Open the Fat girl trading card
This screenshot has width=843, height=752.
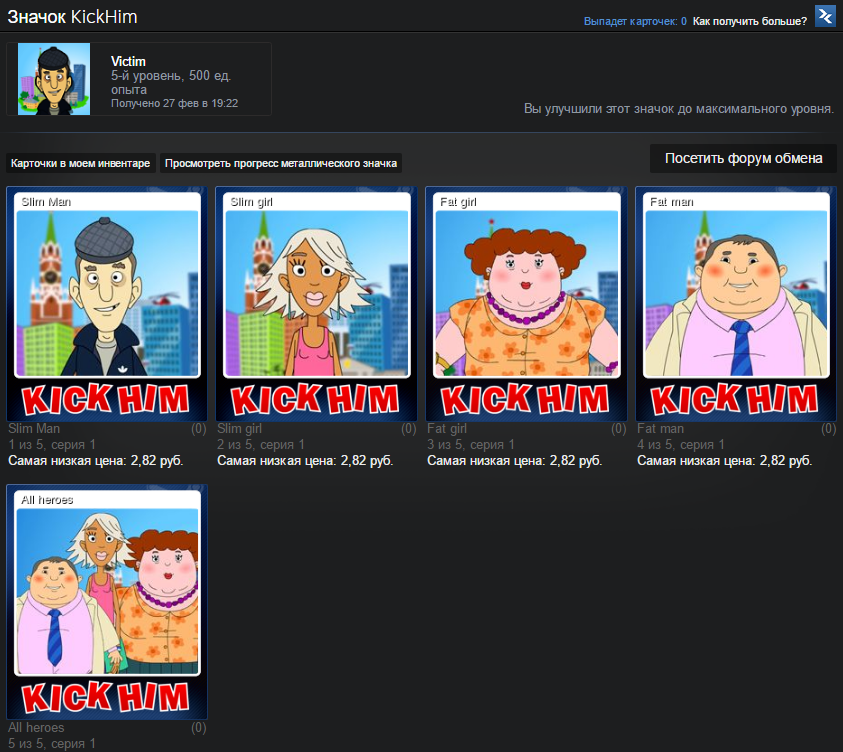coord(526,304)
